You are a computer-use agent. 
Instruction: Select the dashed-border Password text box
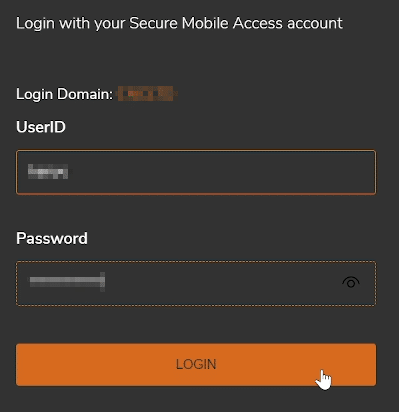196,283
